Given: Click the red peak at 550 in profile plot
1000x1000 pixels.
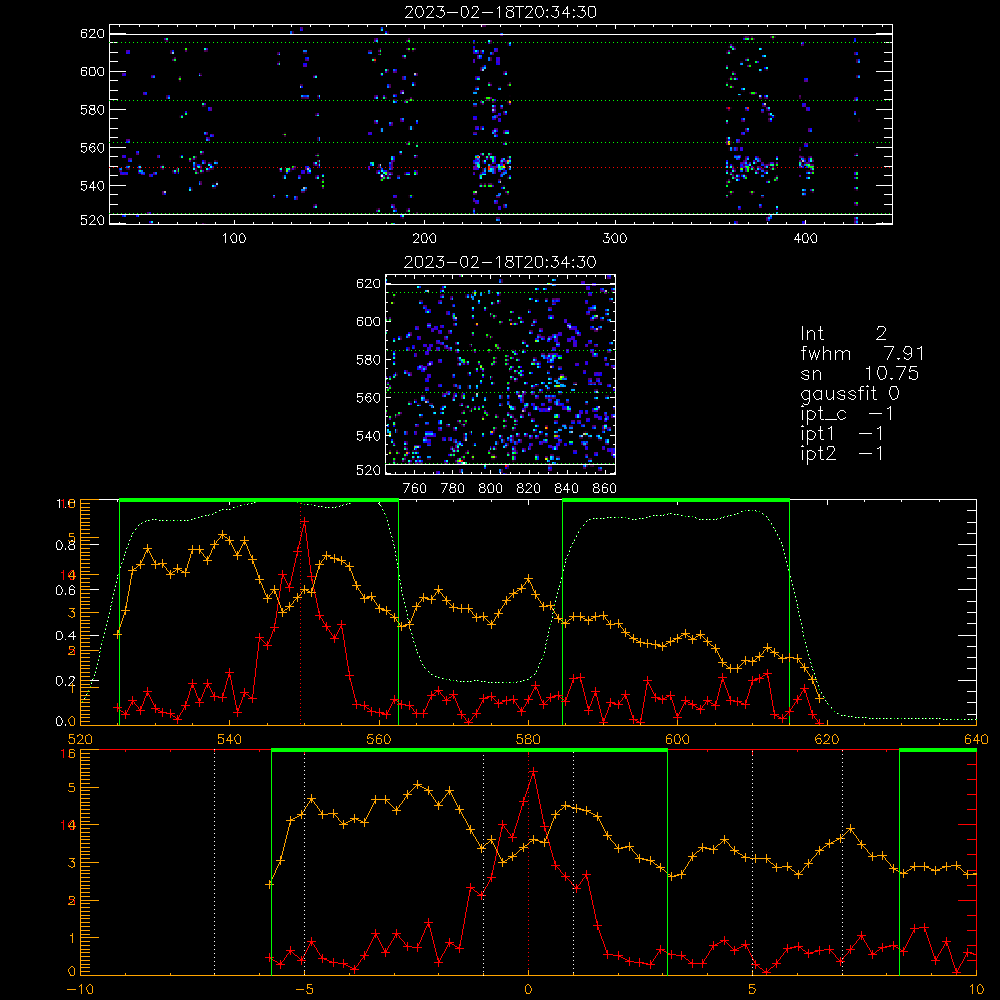Looking at the screenshot, I should coord(304,521).
